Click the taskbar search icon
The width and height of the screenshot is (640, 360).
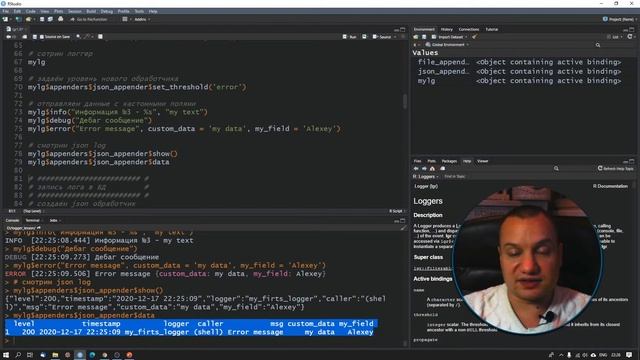pyautogui.click(x=18, y=355)
